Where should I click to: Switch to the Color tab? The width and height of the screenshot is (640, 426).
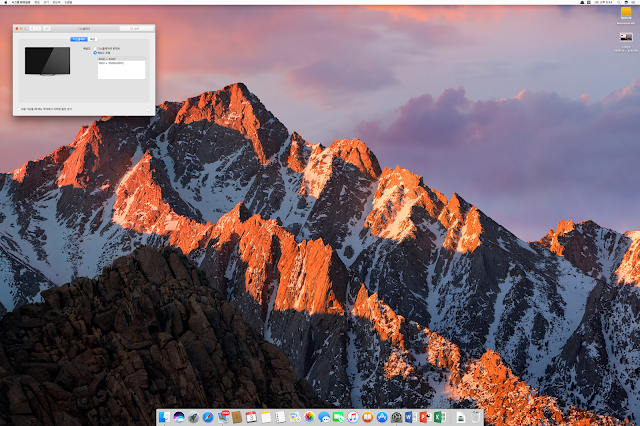pos(93,39)
